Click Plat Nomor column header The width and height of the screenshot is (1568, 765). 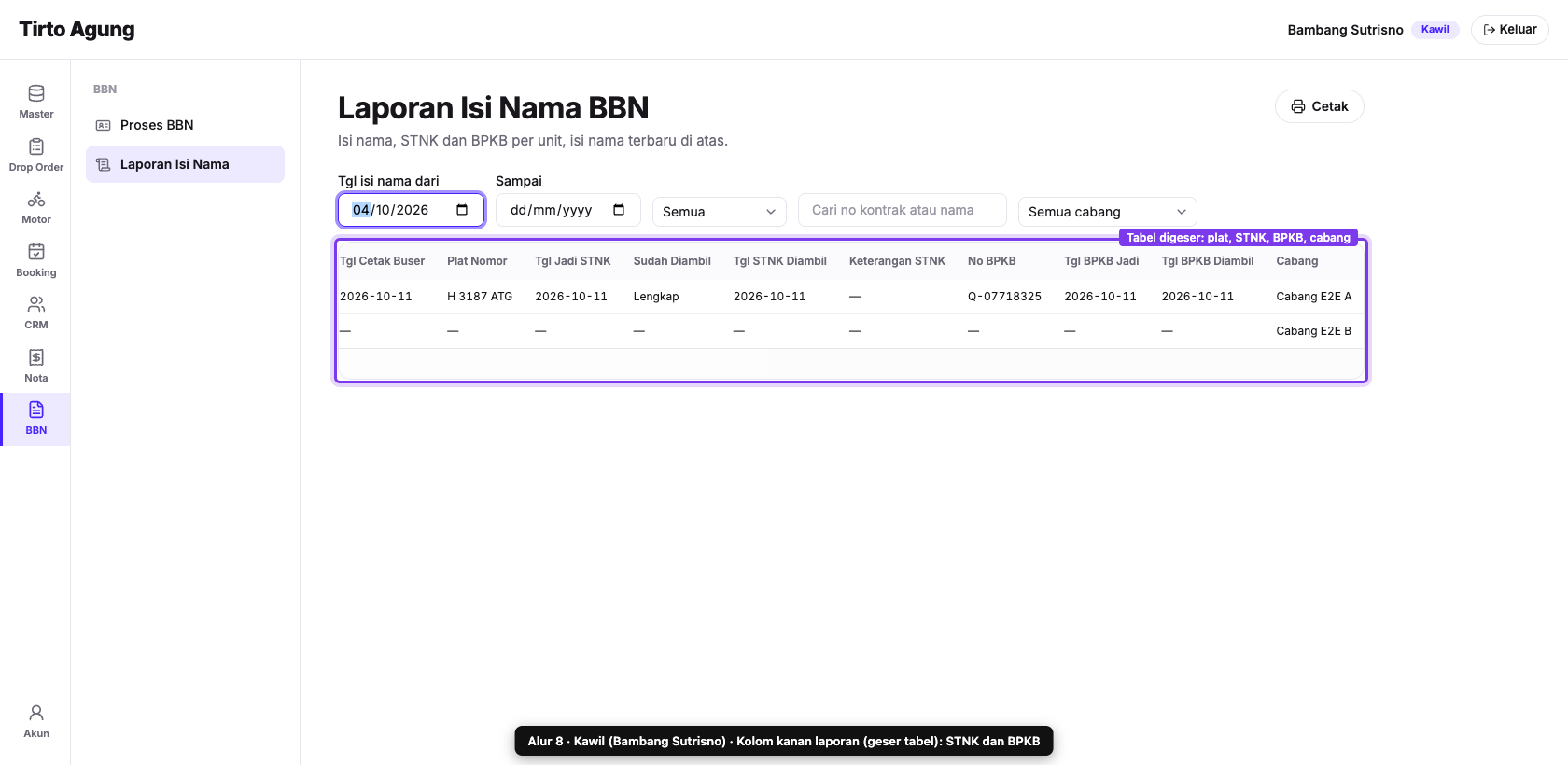coord(477,261)
